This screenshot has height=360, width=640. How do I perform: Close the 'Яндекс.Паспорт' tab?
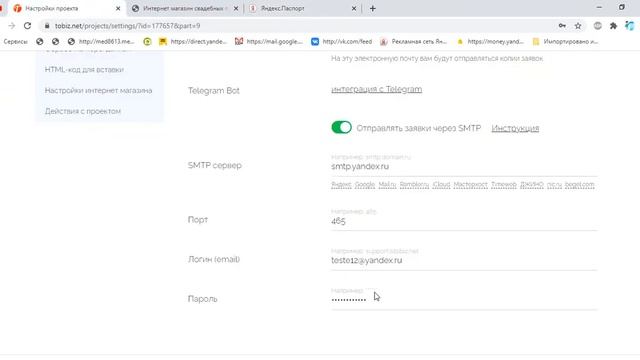(x=354, y=8)
